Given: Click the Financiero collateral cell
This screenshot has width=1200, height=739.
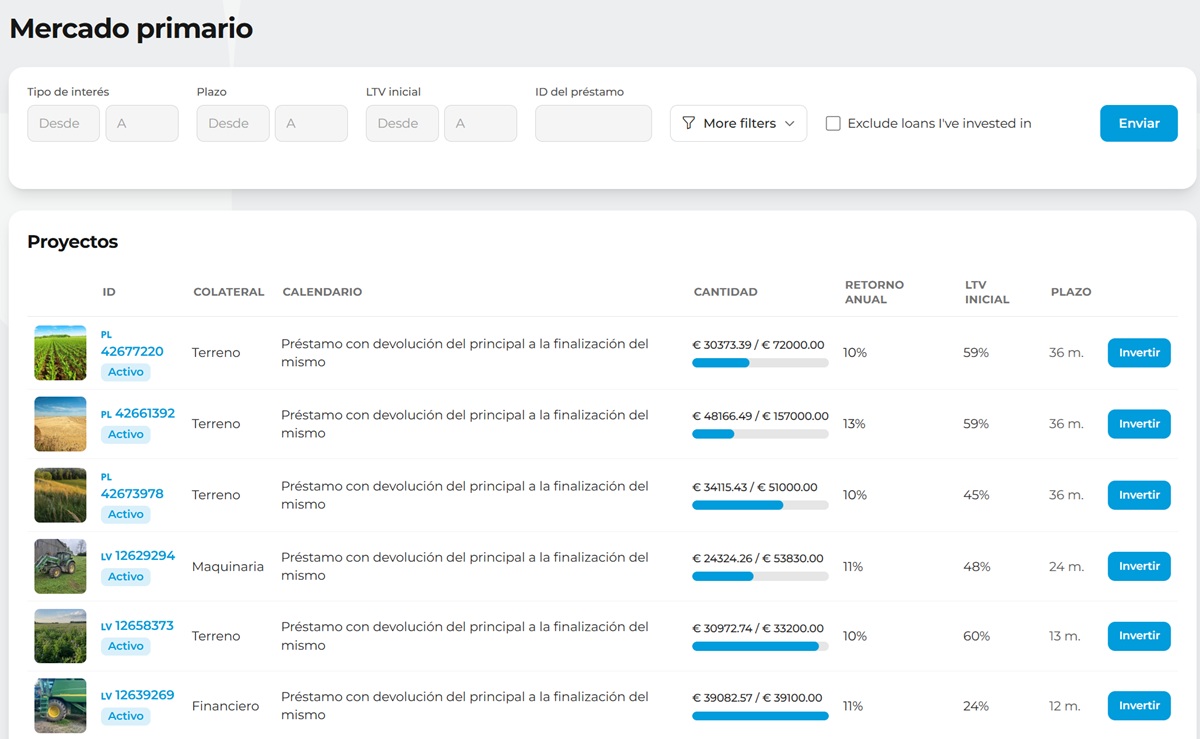Looking at the screenshot, I should [225, 706].
